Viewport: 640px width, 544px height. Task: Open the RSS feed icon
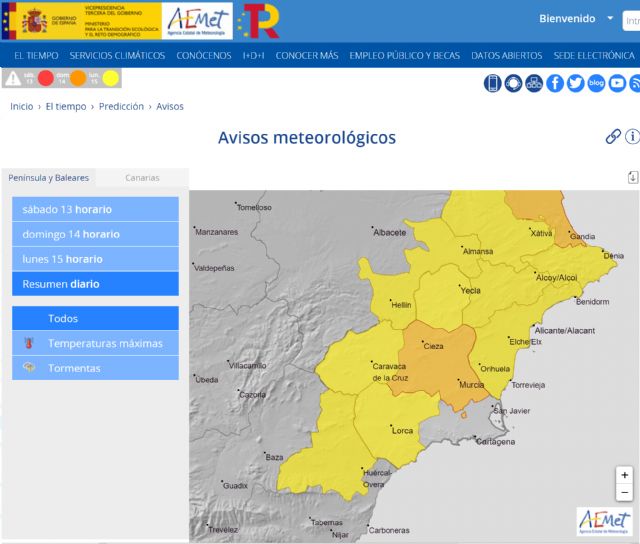(635, 83)
